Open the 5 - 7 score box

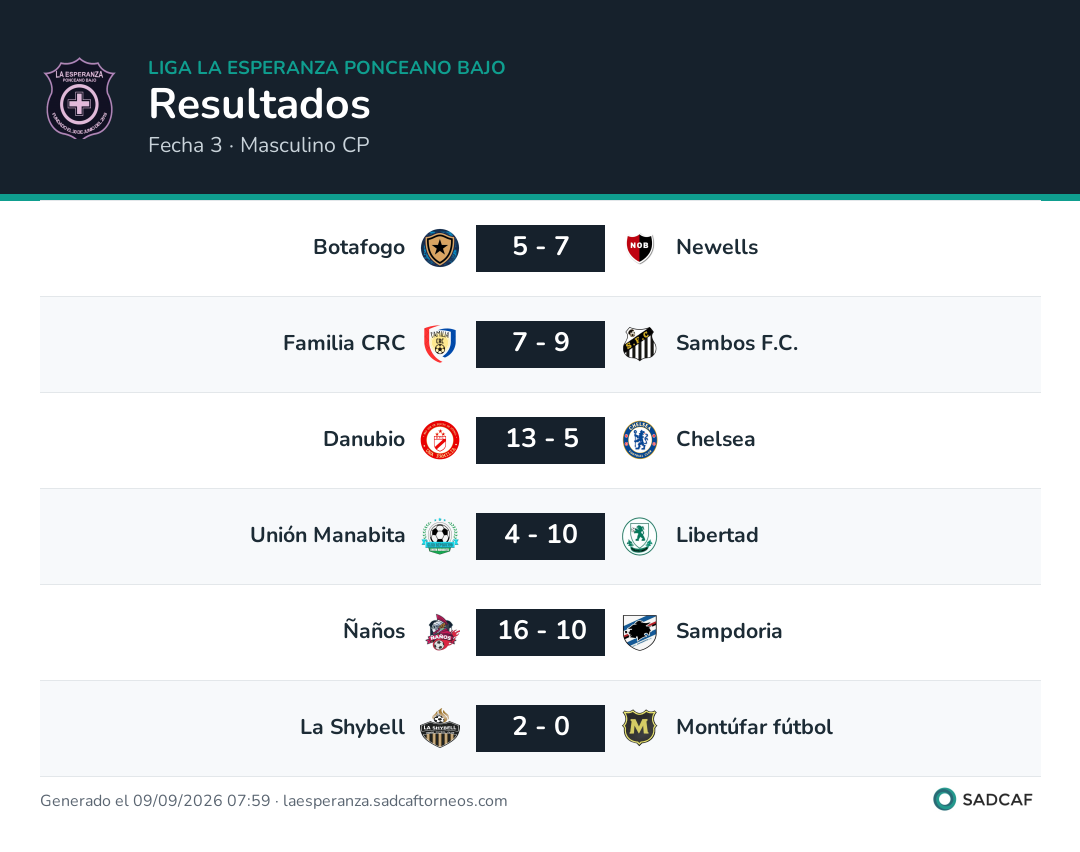pos(540,248)
